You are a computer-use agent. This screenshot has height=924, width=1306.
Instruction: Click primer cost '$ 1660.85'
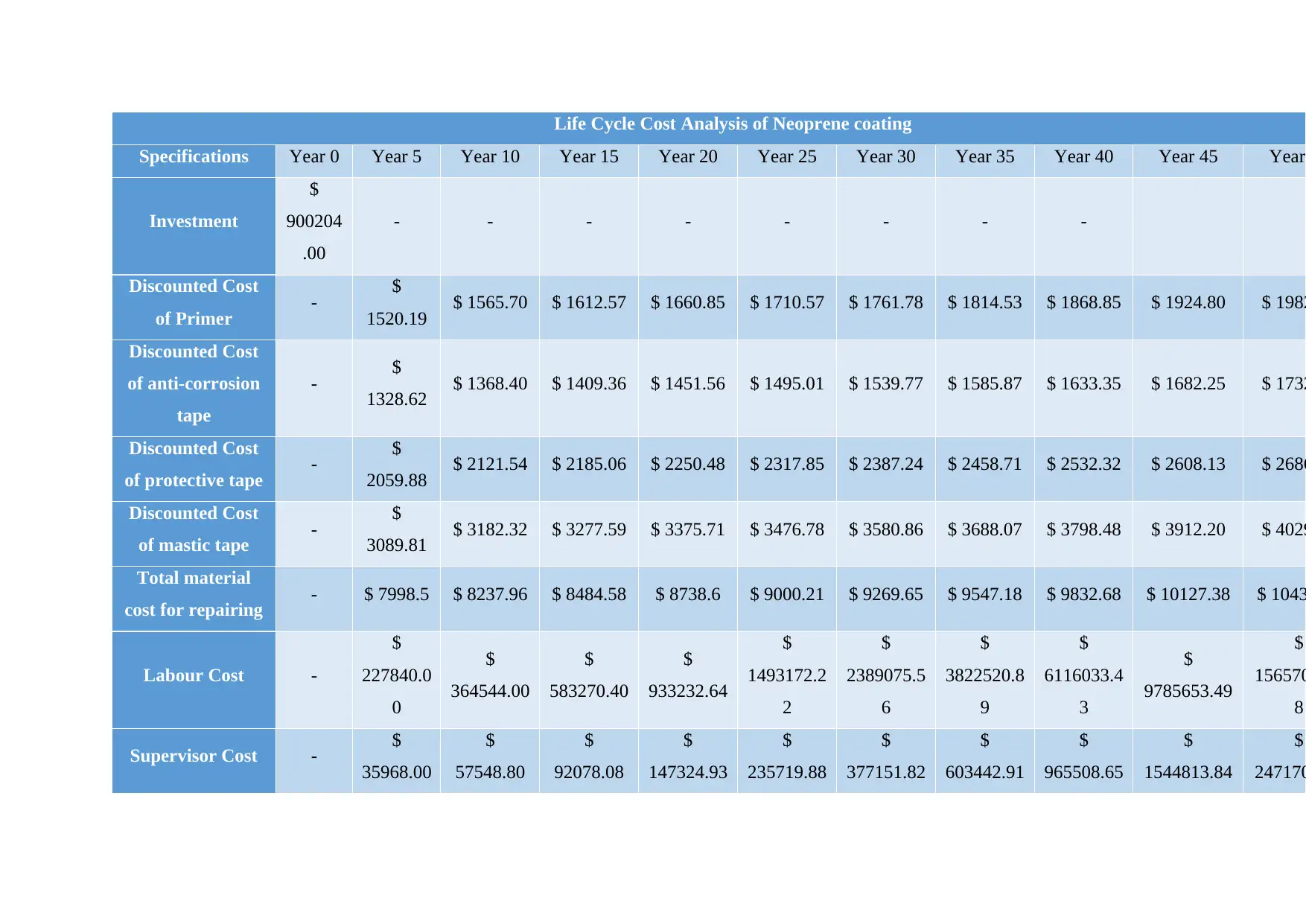coord(688,303)
